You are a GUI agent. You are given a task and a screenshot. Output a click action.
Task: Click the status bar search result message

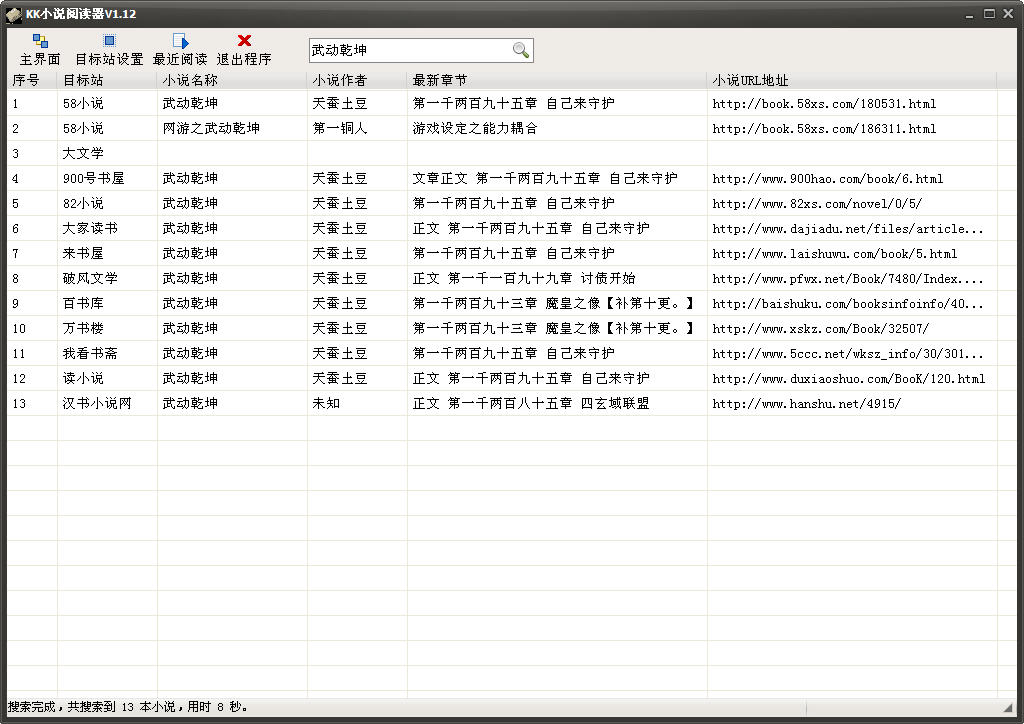[128, 706]
